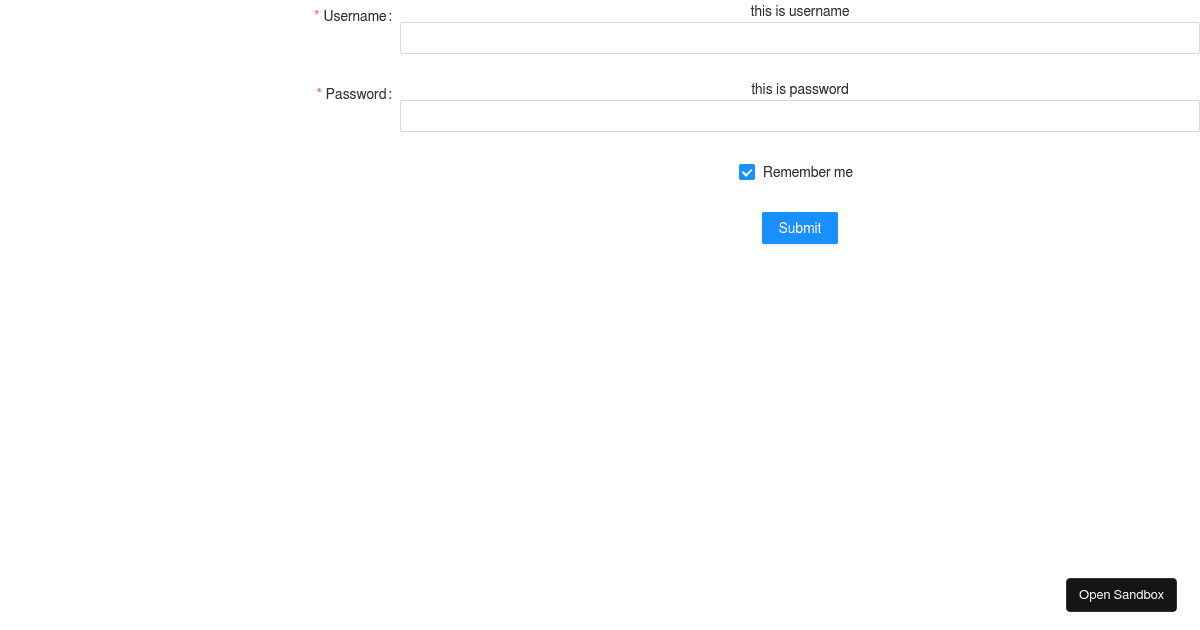
Task: Submit the login form
Action: [800, 228]
